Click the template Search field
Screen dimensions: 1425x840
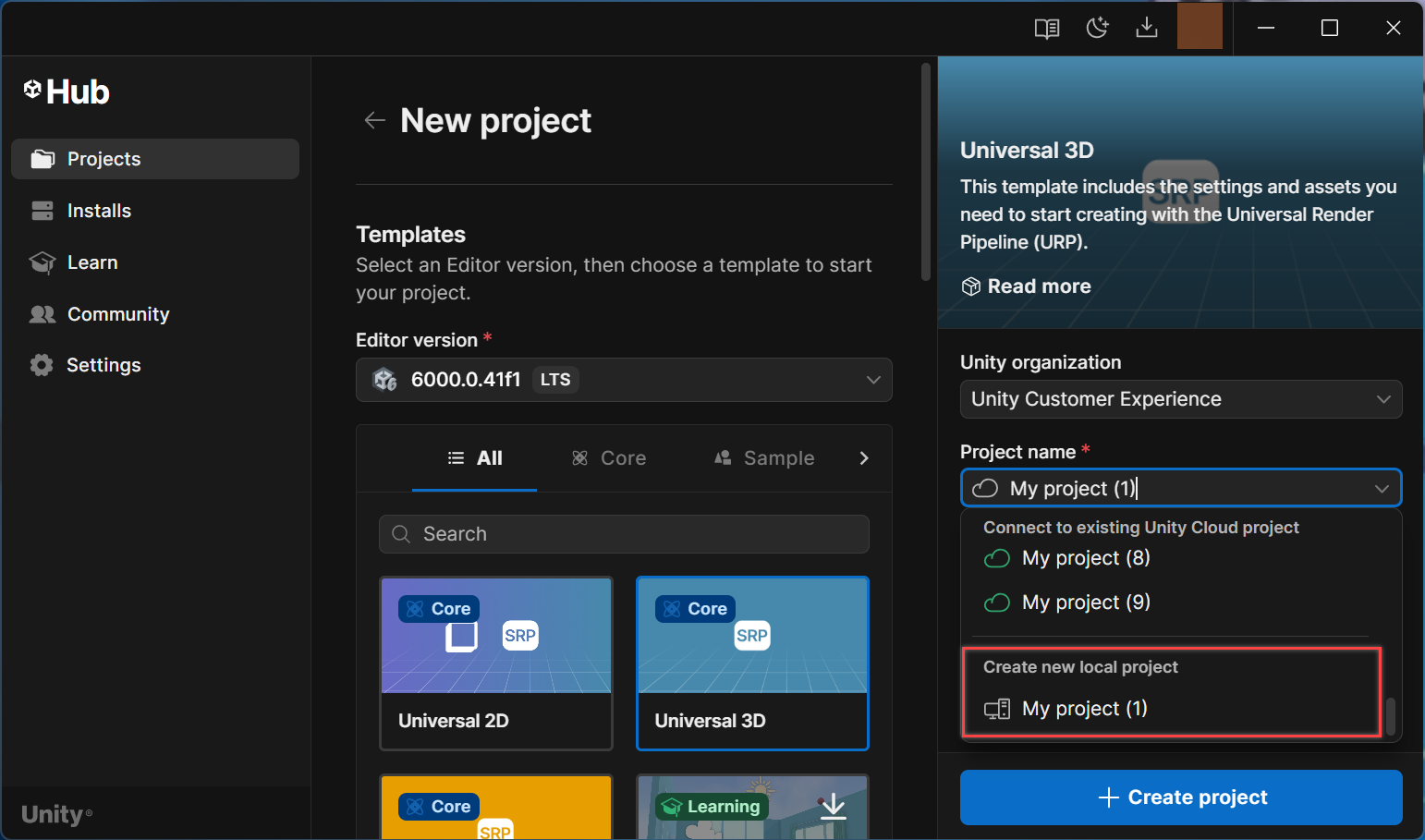[x=624, y=534]
